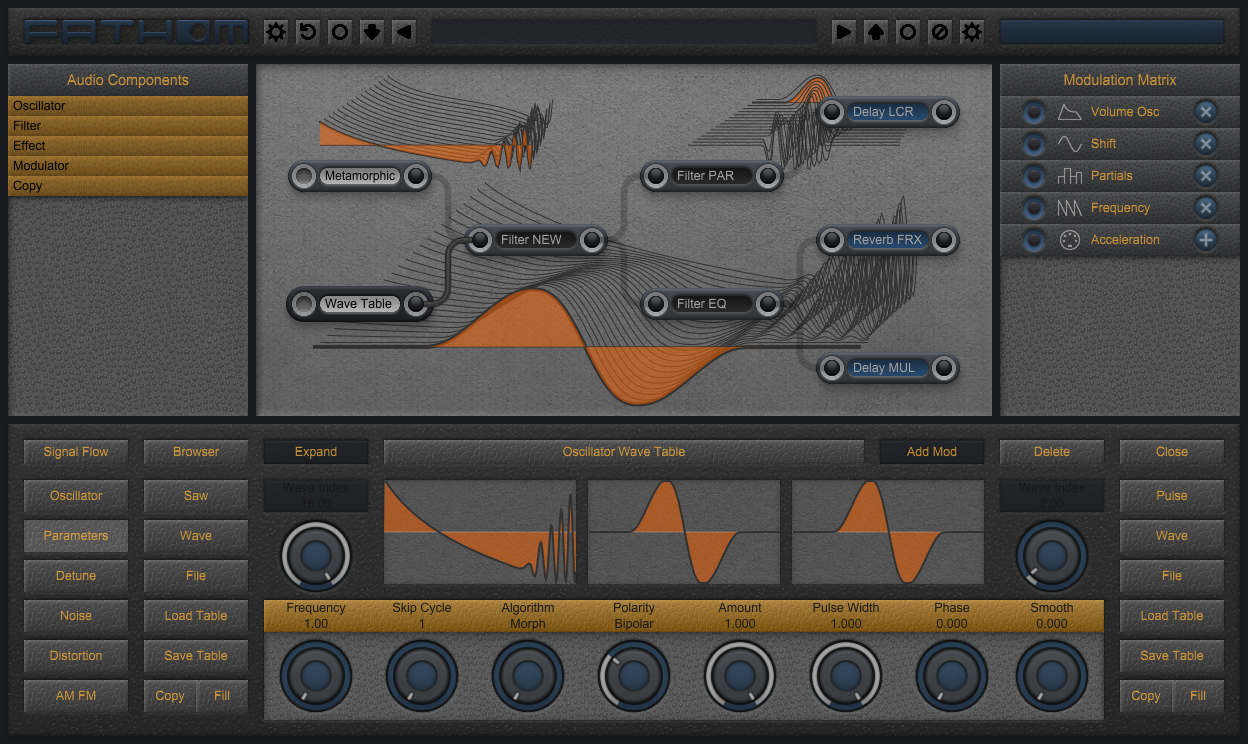Click the output port of Filter EQ node
The image size is (1248, 744).
pyautogui.click(x=768, y=304)
